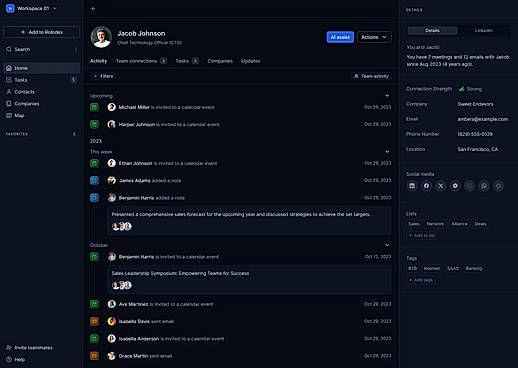Screen dimensions: 518x368
Task: Open Help at the sidebar bottom
Action: [16, 359]
